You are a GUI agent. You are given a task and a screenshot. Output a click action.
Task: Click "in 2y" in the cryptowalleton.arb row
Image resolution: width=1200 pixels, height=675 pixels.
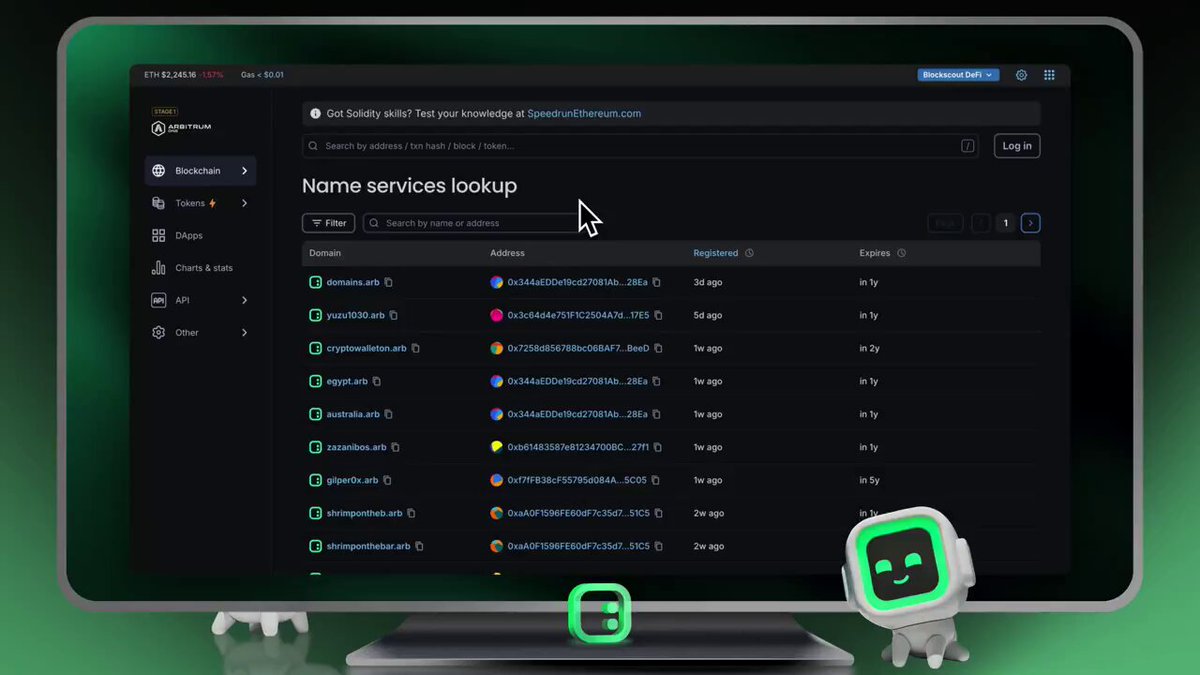coord(869,348)
